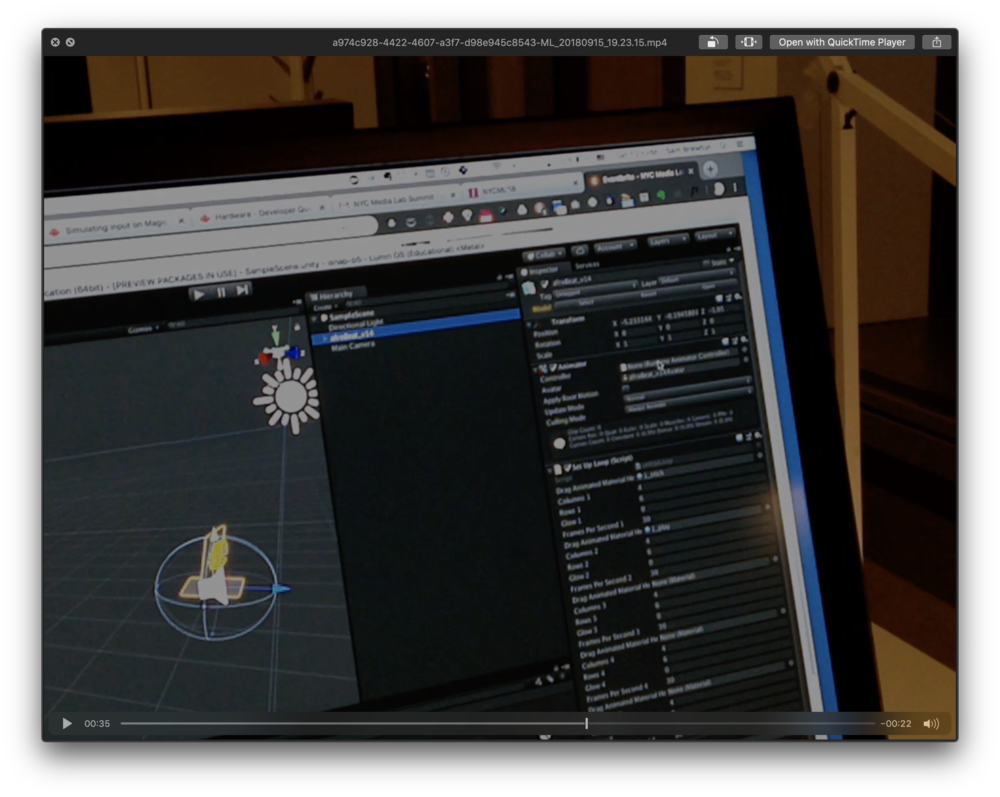Click Unity's Play button in the toolbar
The image size is (1000, 797).
tap(199, 293)
